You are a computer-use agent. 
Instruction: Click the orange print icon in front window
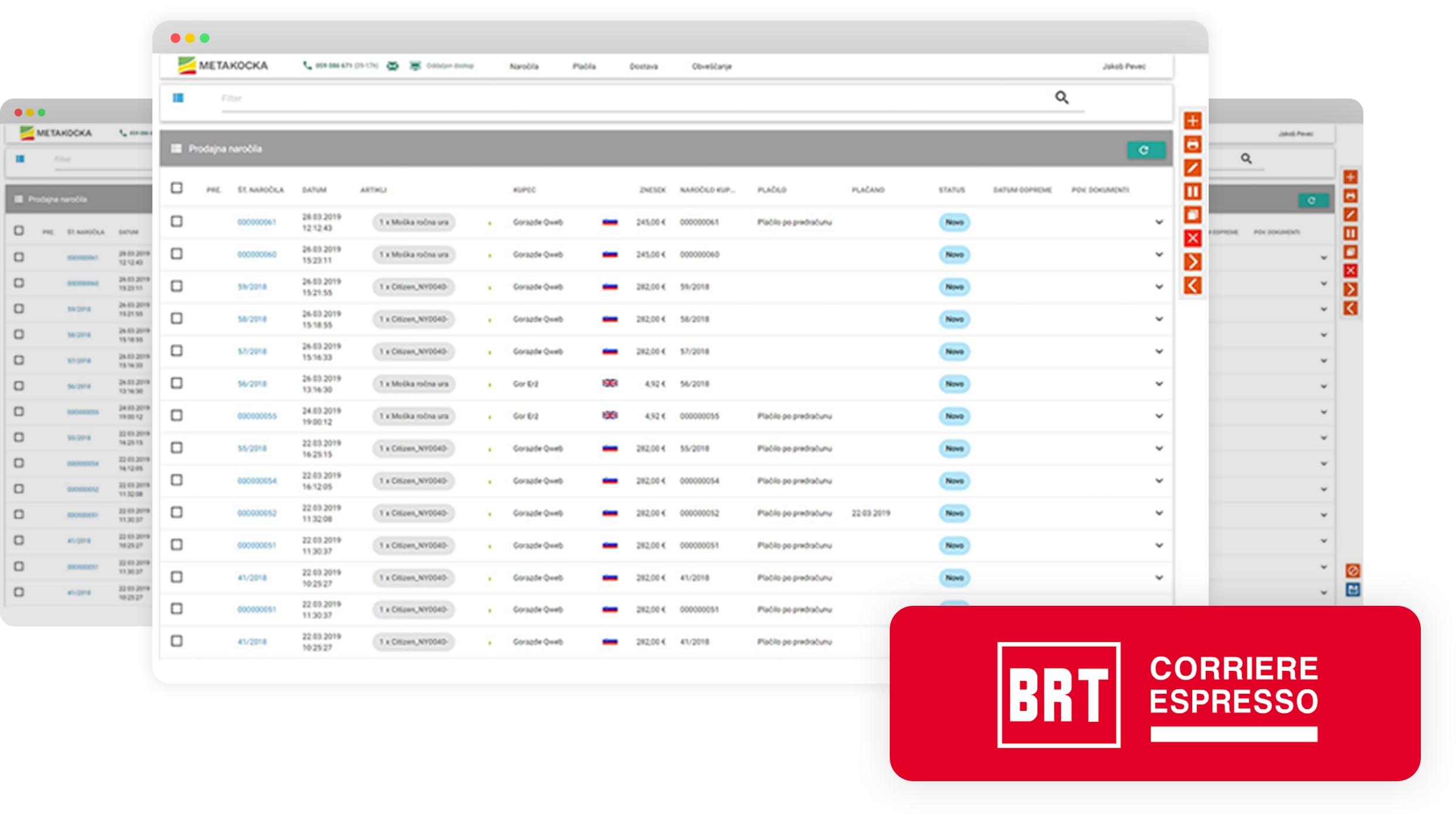pos(1192,144)
